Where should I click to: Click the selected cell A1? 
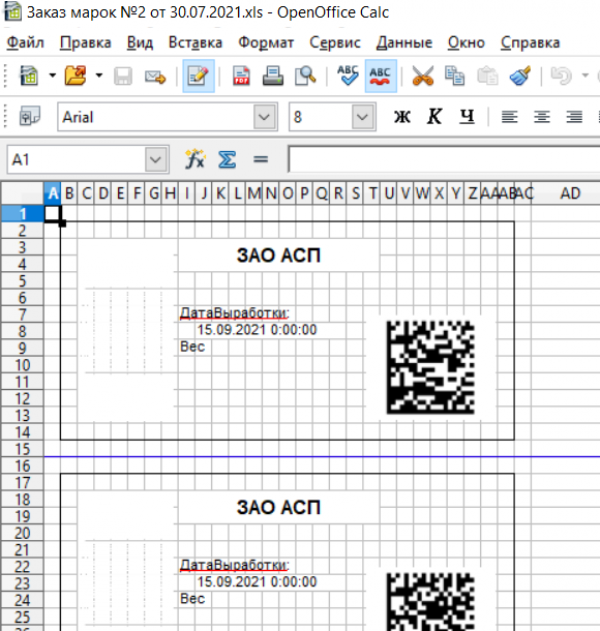pyautogui.click(x=52, y=214)
